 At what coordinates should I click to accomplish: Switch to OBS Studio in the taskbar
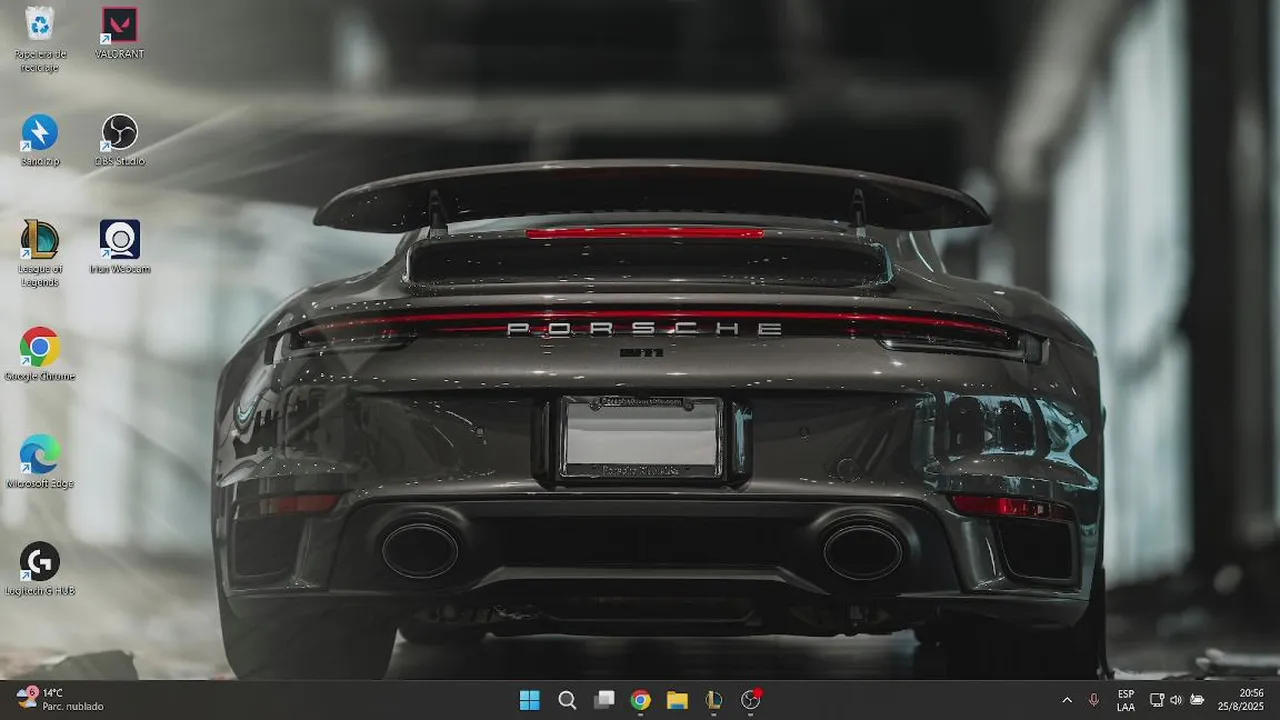(751, 700)
